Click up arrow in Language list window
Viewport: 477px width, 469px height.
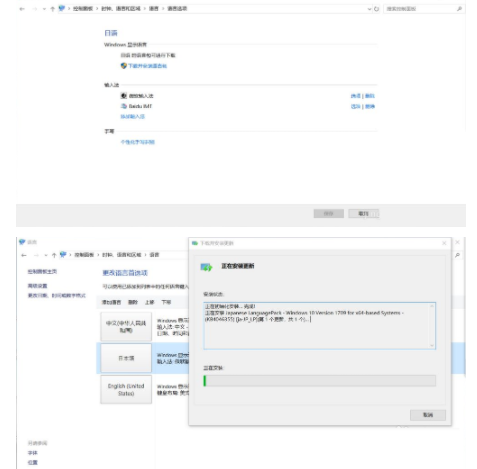coord(54,256)
